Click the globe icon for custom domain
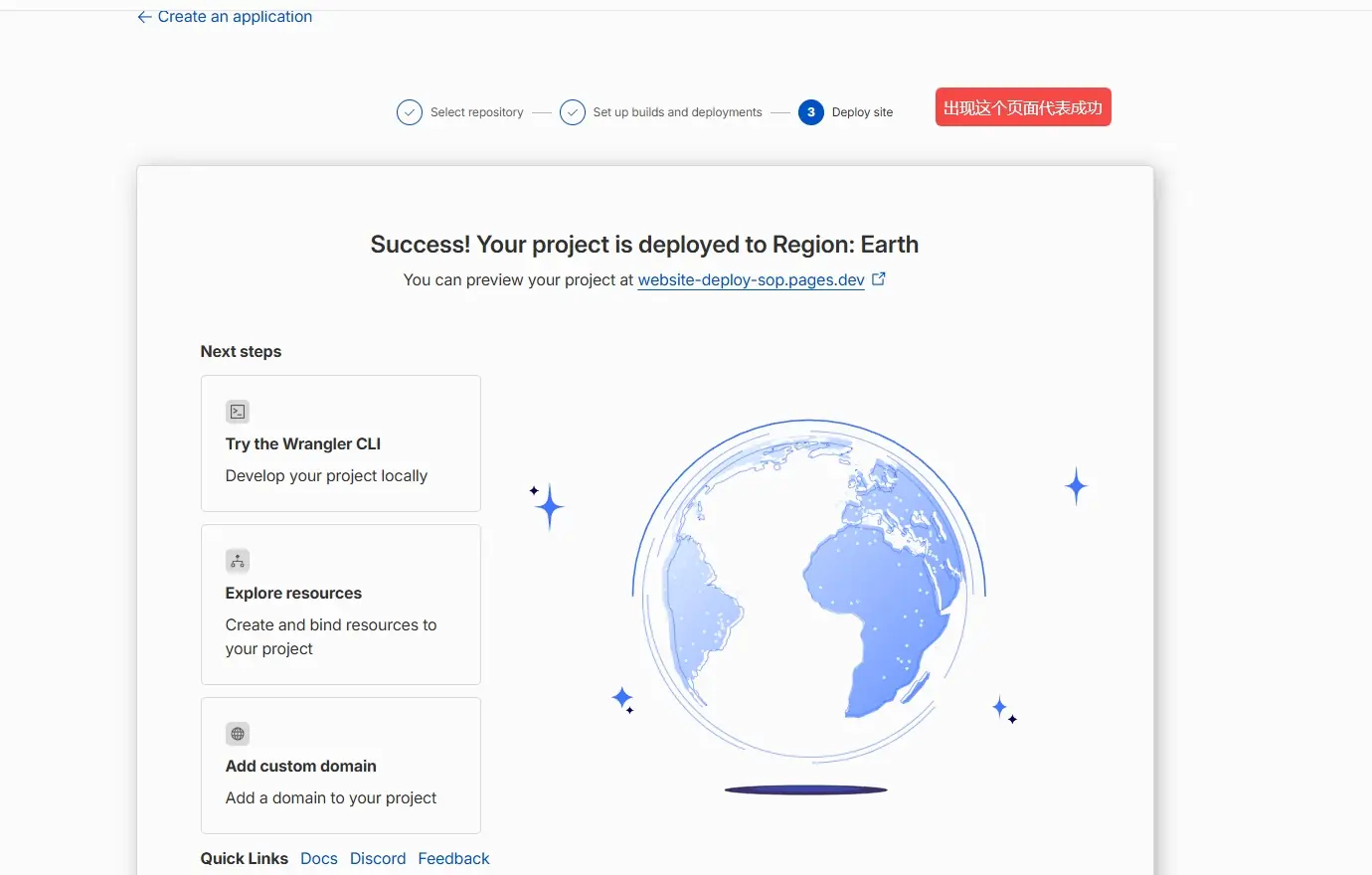1372x875 pixels. (238, 734)
